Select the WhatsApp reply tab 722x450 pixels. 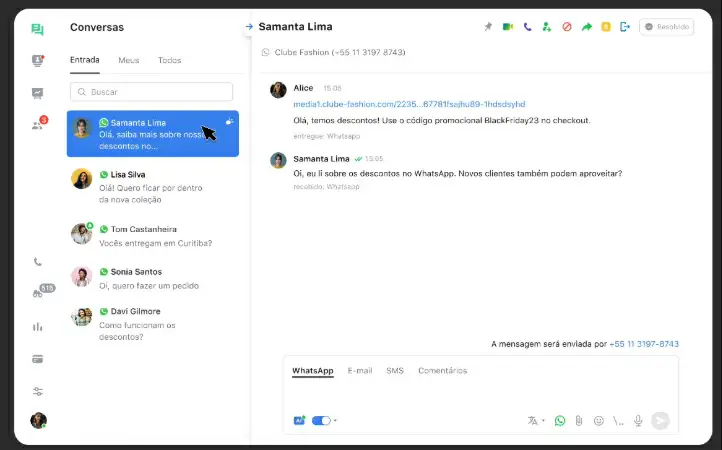[x=313, y=371]
